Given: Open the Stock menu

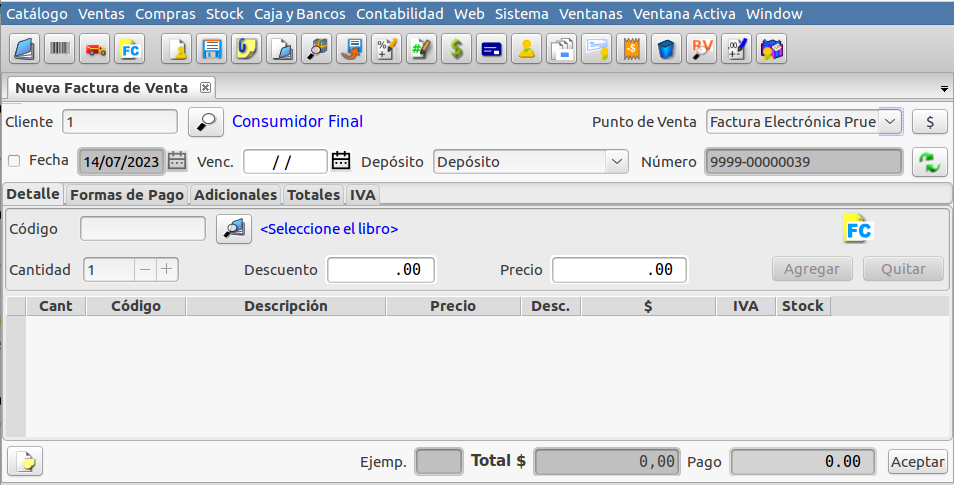Looking at the screenshot, I should click(x=225, y=13).
